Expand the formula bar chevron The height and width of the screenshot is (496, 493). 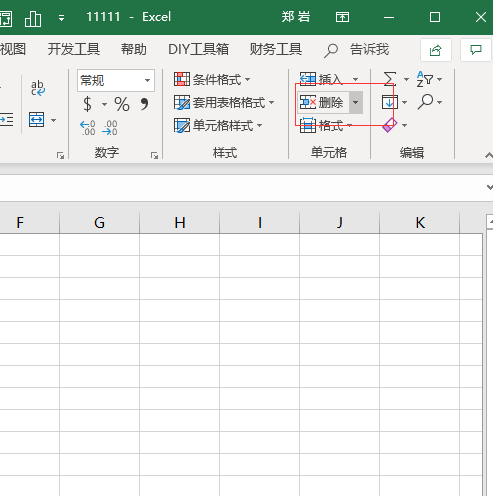[x=489, y=187]
